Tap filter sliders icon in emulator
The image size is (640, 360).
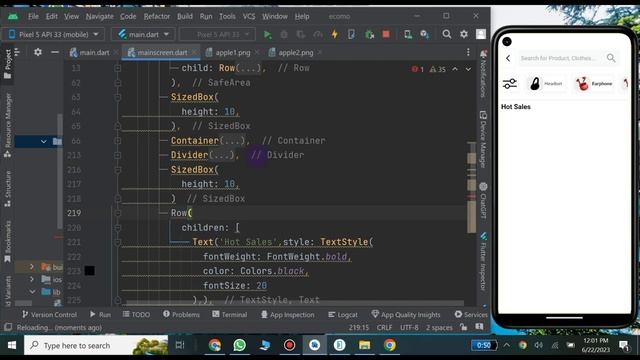click(x=509, y=84)
